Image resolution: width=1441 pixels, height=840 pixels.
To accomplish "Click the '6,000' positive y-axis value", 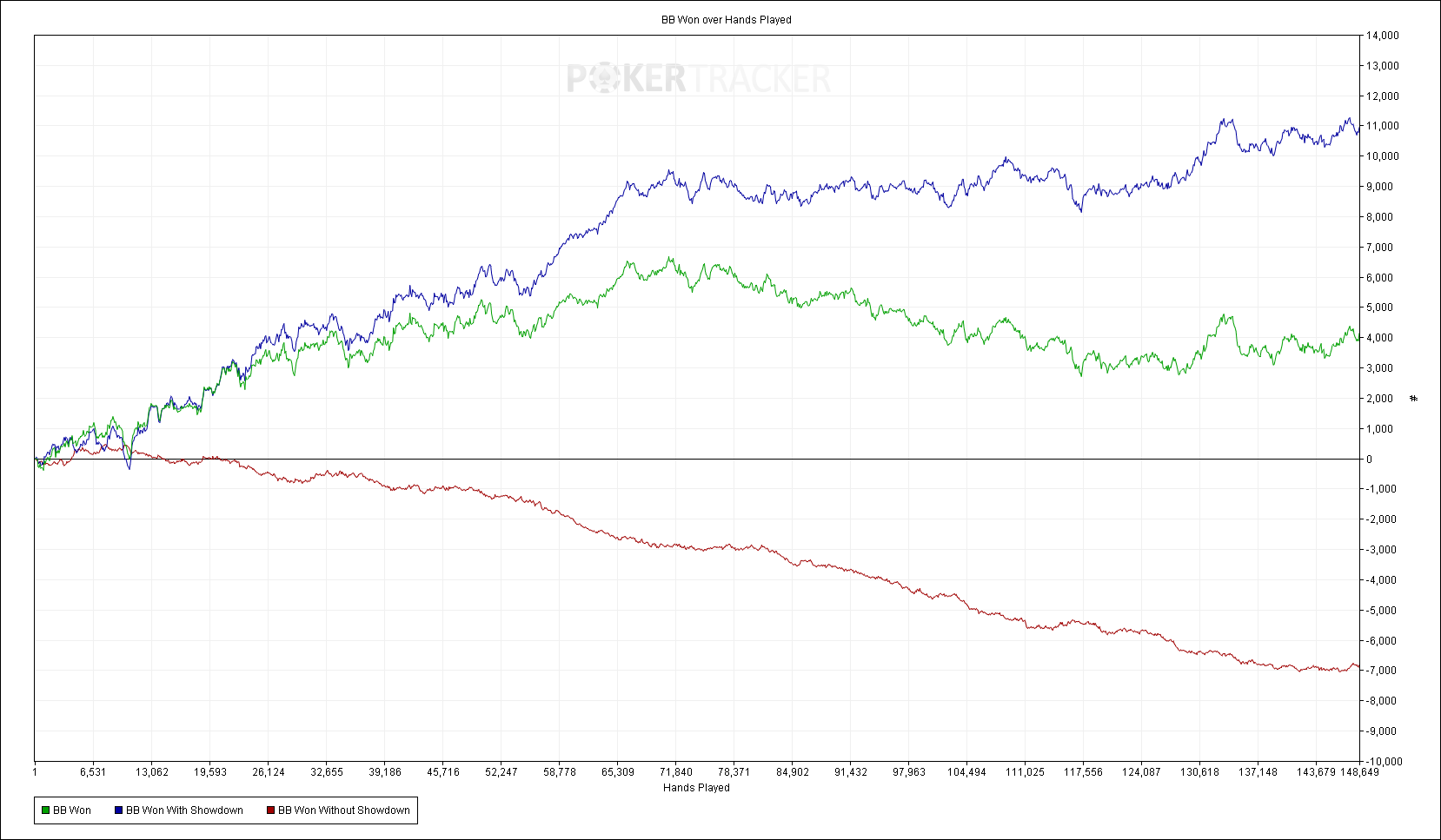I will [x=1380, y=278].
